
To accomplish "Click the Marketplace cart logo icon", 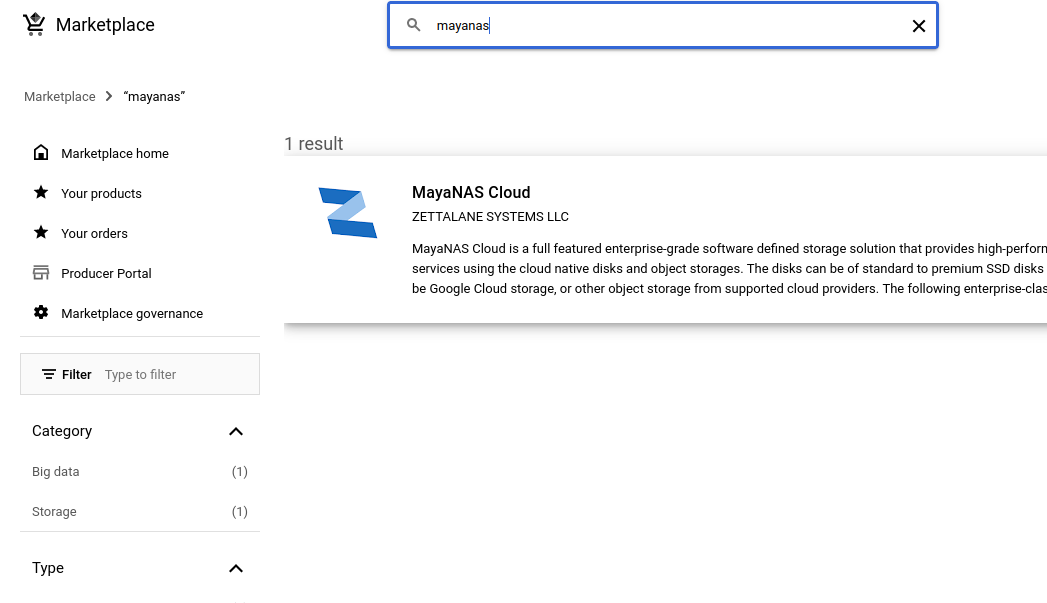I will click(35, 25).
